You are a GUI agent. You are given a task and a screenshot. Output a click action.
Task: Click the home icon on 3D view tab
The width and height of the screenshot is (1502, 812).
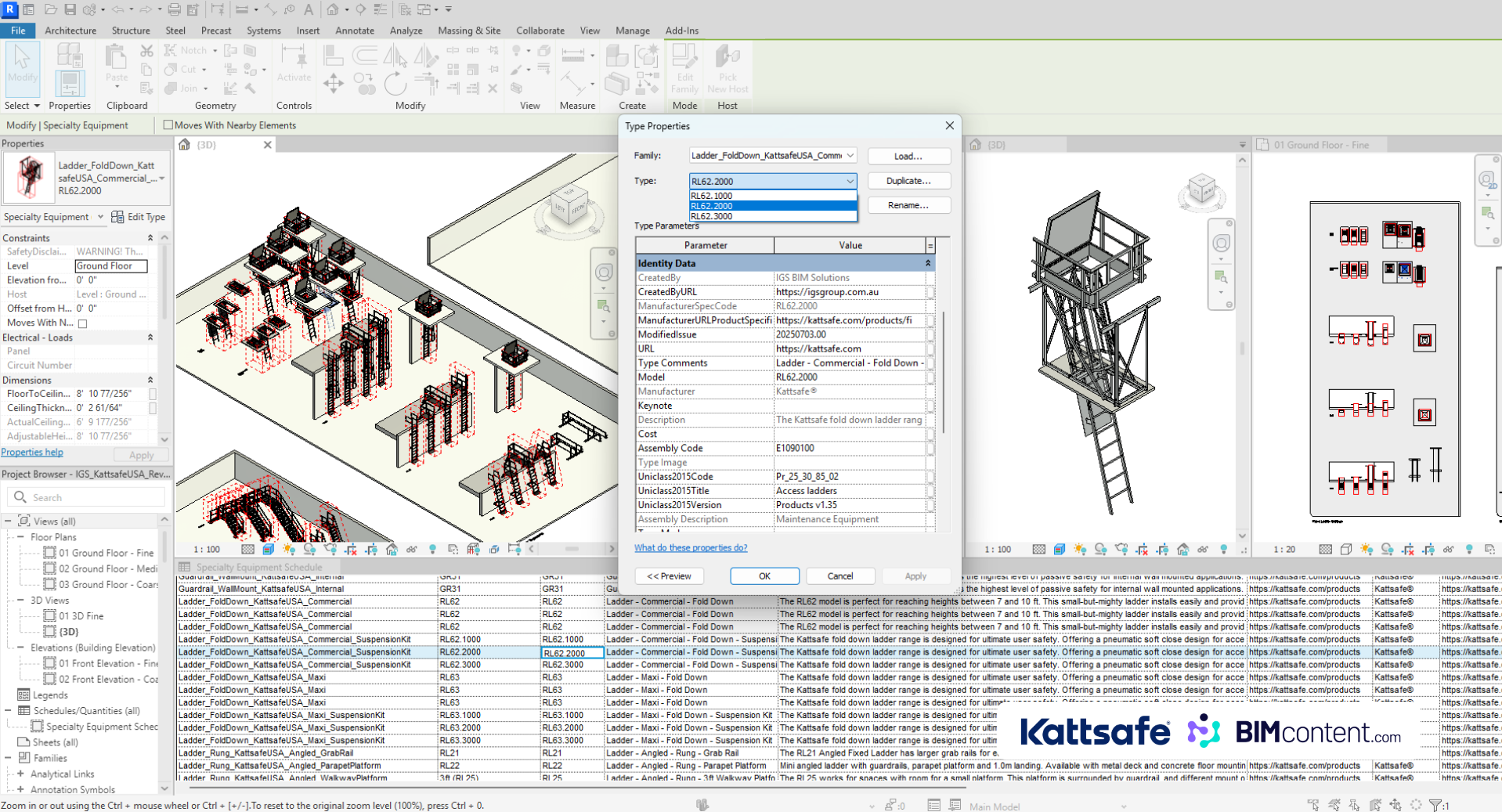pyautogui.click(x=185, y=145)
